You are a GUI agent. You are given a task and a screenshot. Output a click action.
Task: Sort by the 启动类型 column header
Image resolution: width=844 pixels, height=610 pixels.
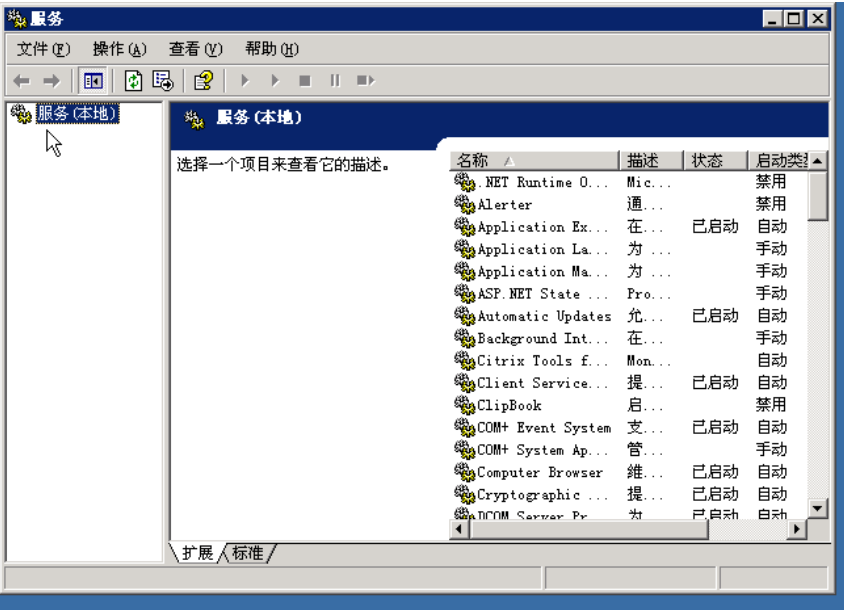(x=778, y=160)
